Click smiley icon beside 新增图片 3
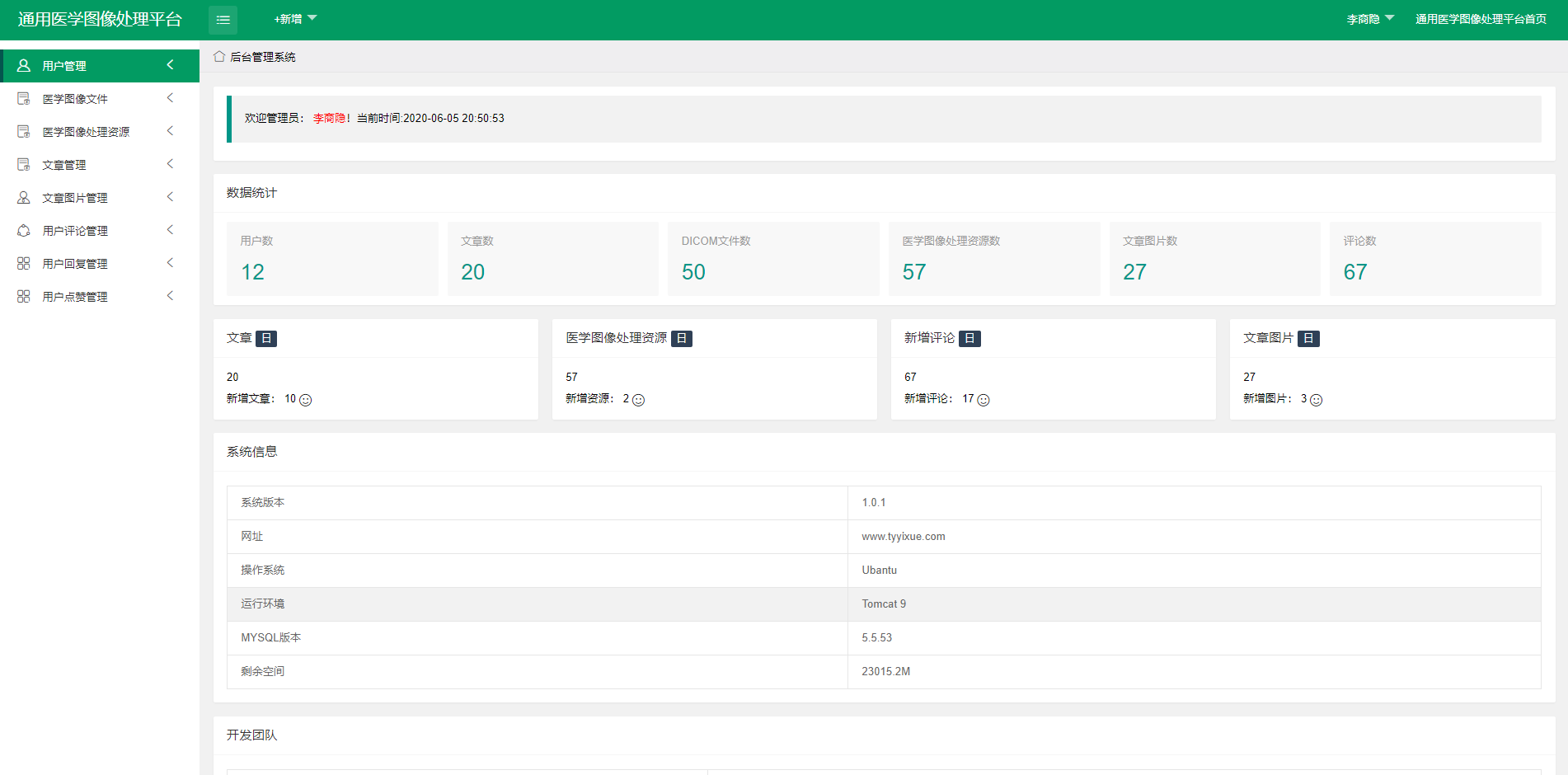The width and height of the screenshot is (1568, 775). tap(1317, 400)
